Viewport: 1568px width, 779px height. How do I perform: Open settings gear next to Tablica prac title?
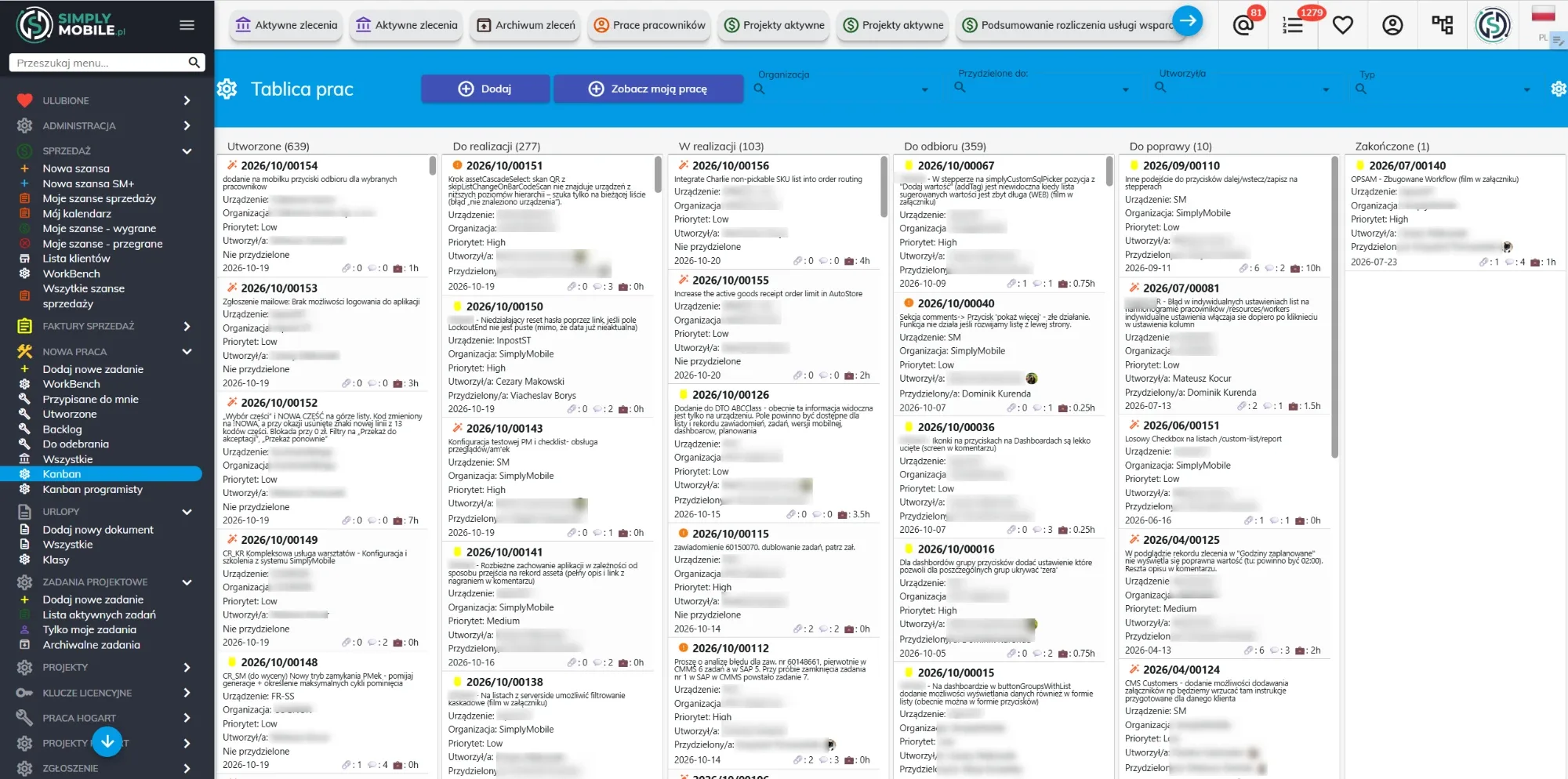coord(227,89)
